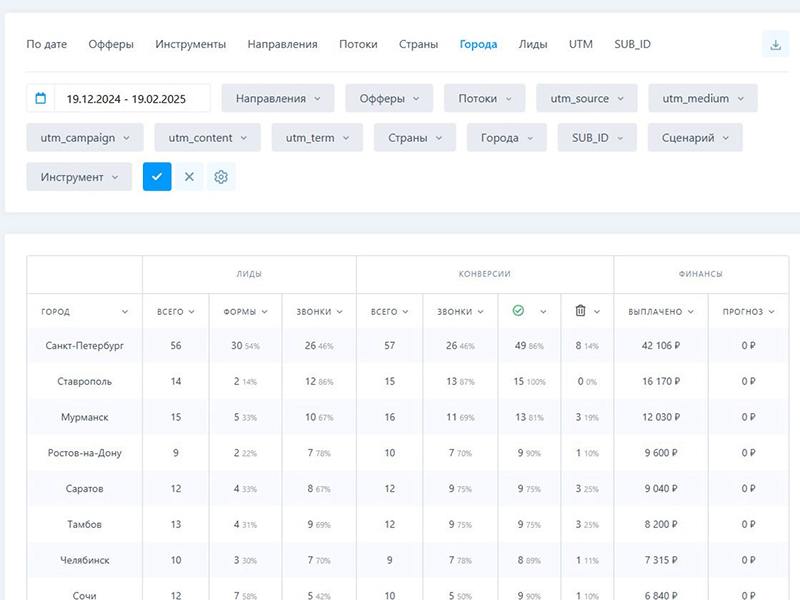Sort by ВСЕГО column under Лиды
The height and width of the screenshot is (600, 800).
(x=176, y=311)
